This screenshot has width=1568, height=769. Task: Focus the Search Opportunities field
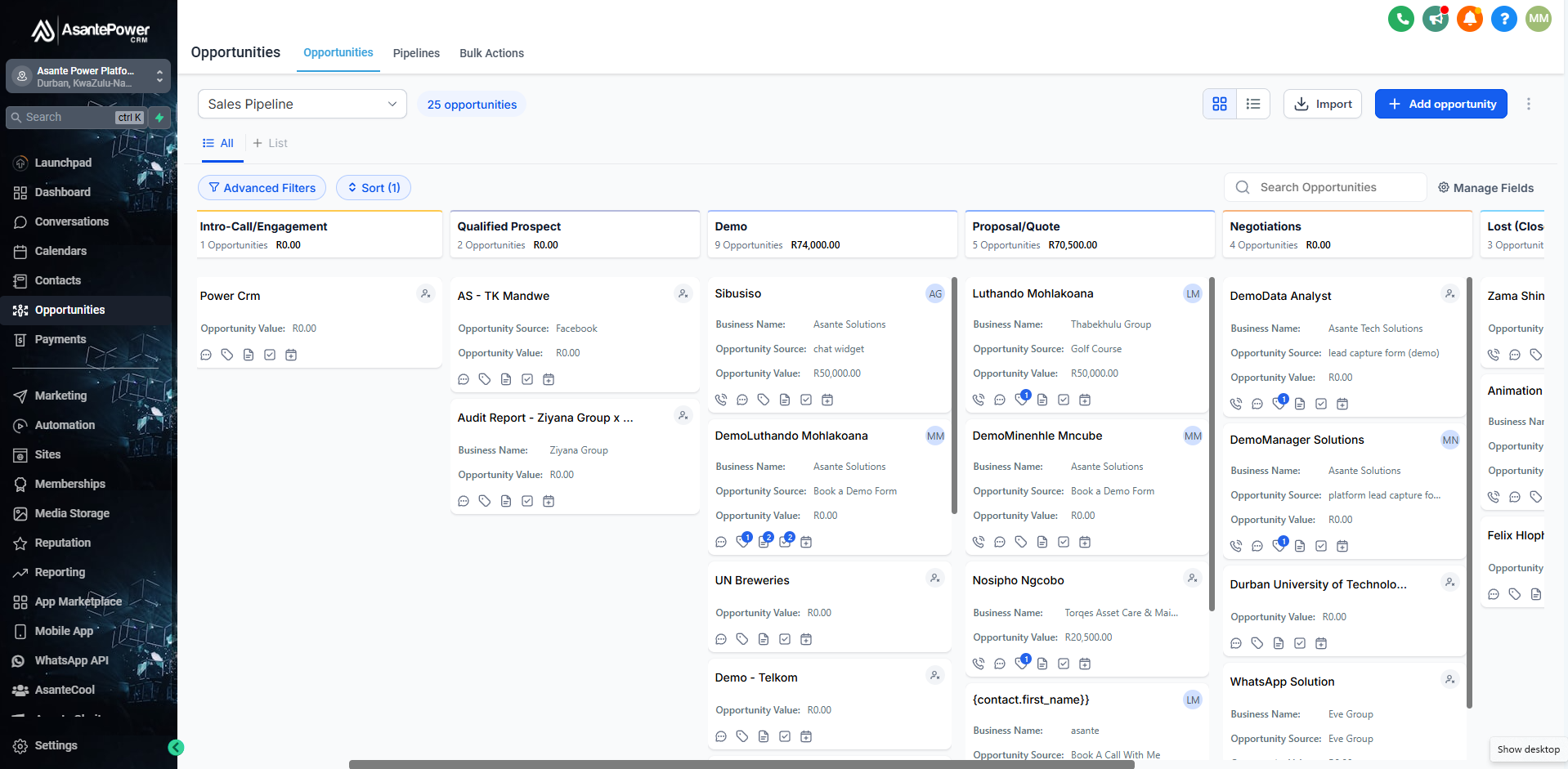pyautogui.click(x=1333, y=187)
